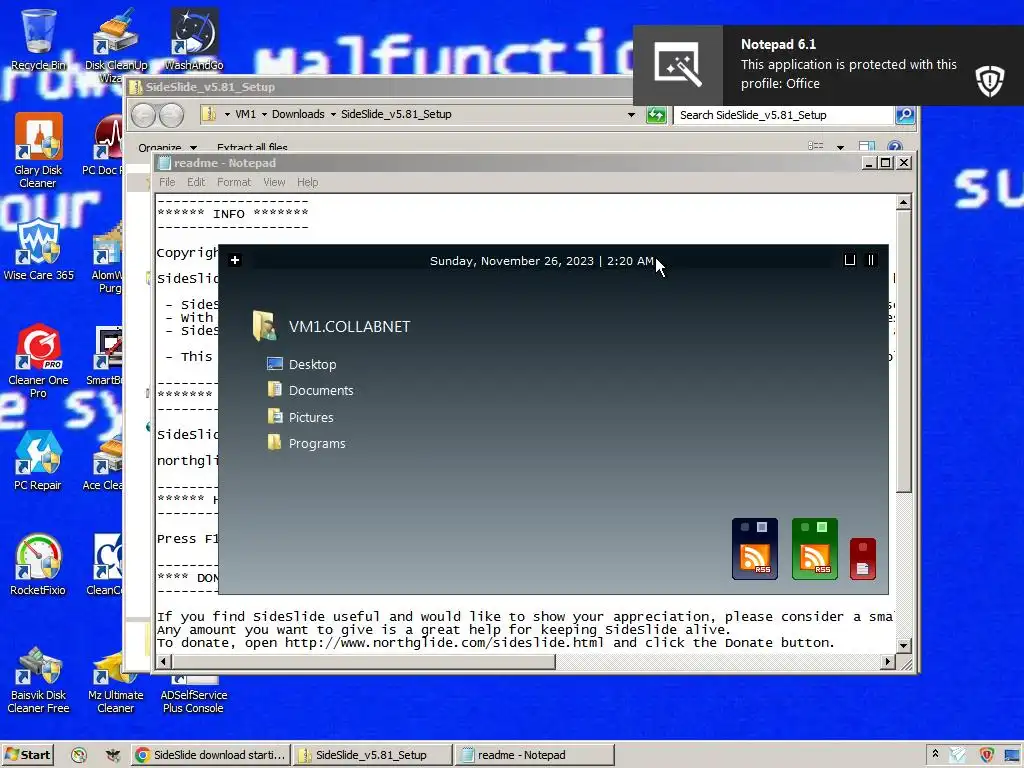This screenshot has height=768, width=1024.
Task: Toggle the Explorer preview pane button
Action: pyautogui.click(x=867, y=147)
